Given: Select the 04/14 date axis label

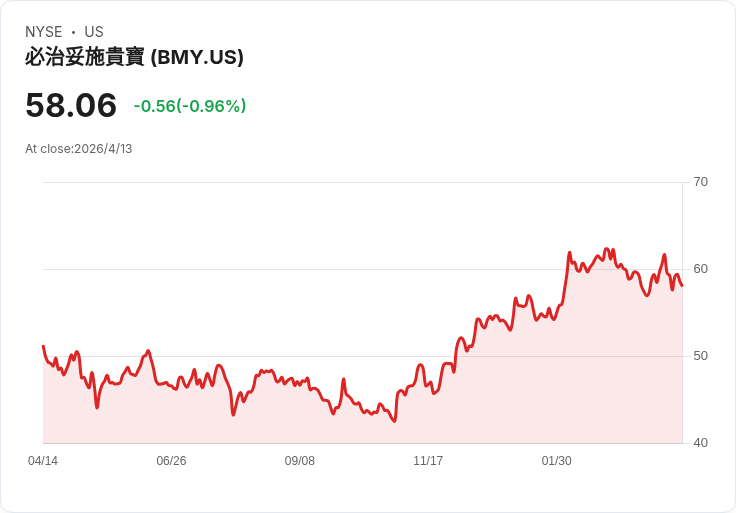Looking at the screenshot, I should [x=43, y=461].
